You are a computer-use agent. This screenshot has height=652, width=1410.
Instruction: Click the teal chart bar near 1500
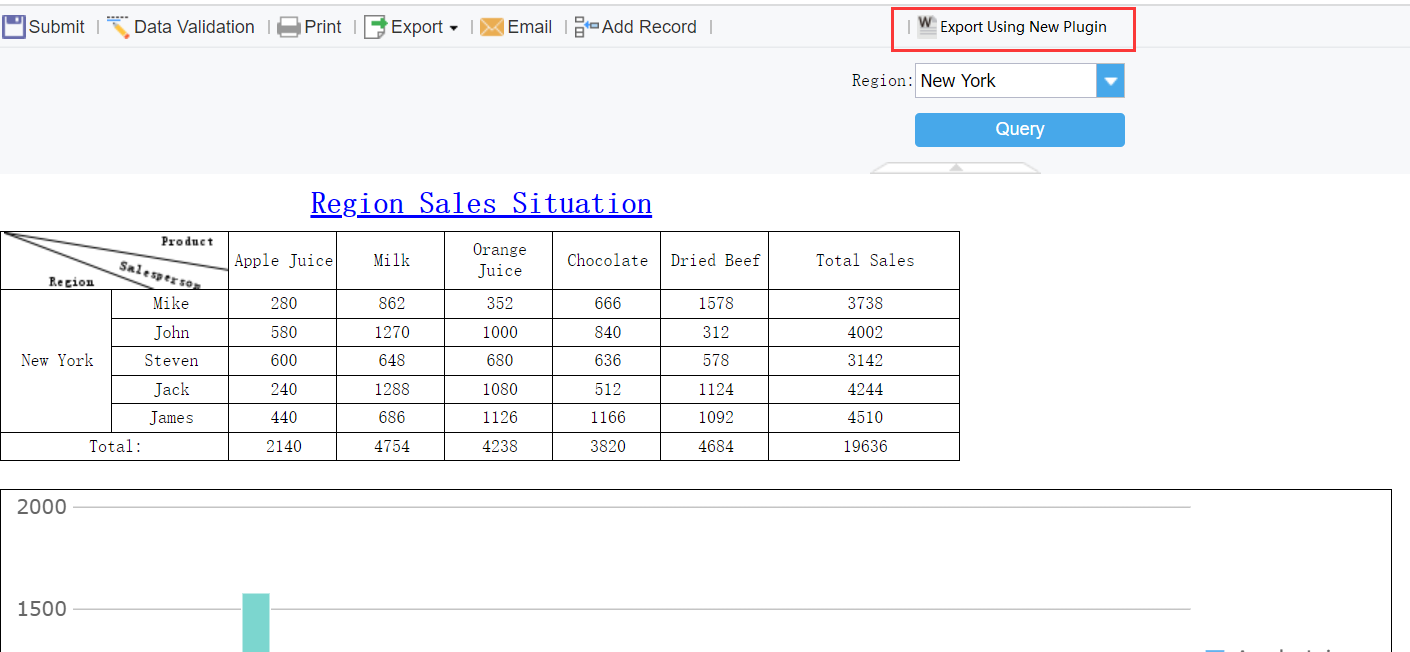click(x=256, y=622)
